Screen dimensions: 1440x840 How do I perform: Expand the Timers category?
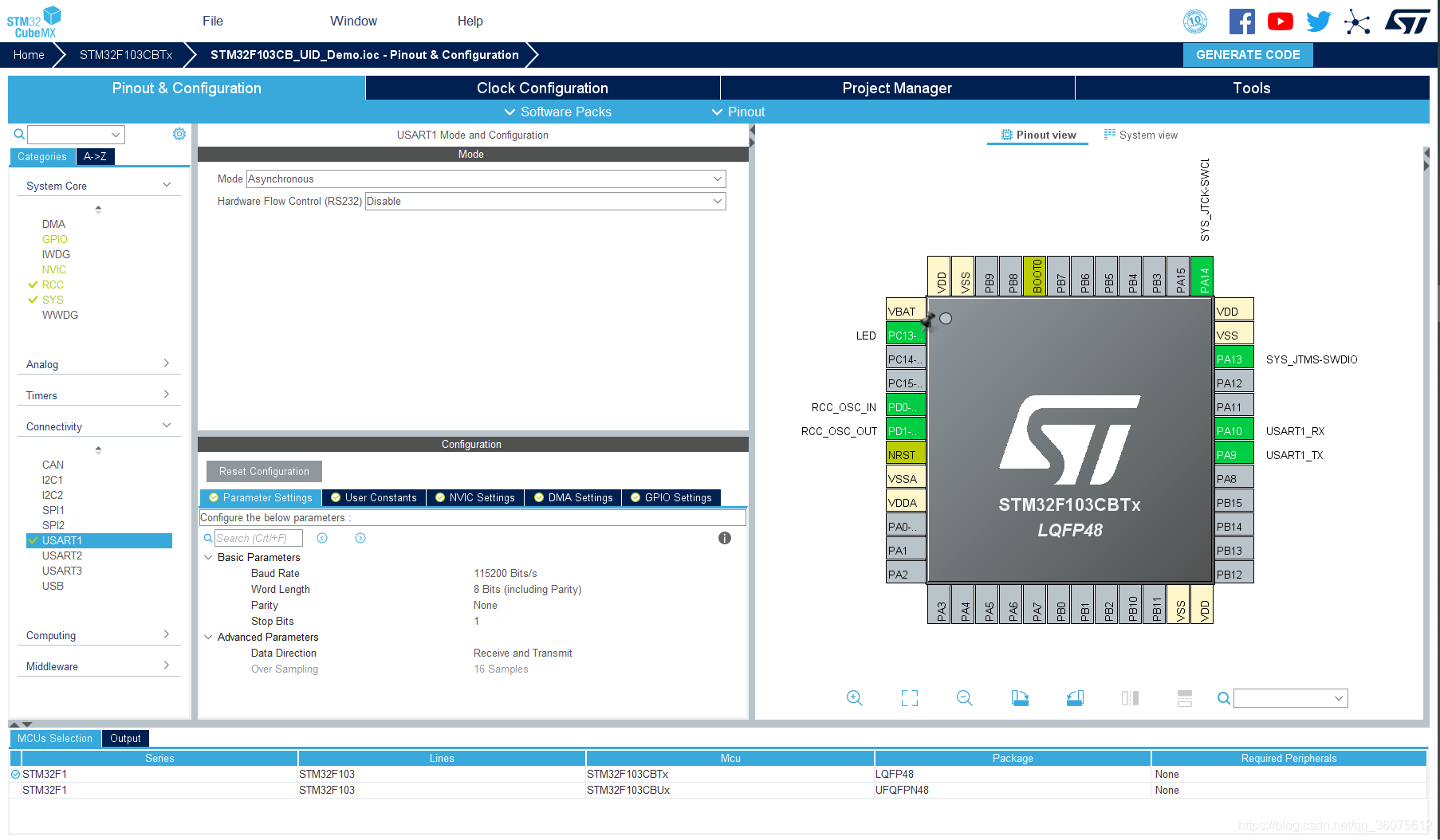(98, 395)
